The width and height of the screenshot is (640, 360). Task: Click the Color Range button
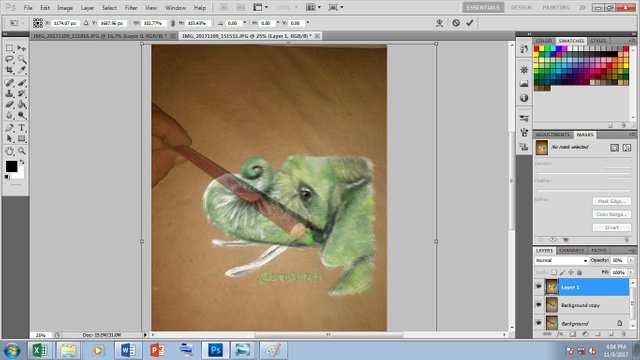coord(611,214)
